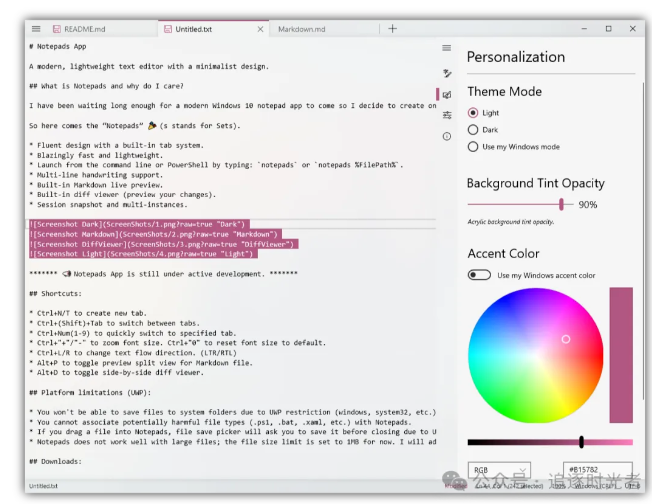
Task: Click the line and column indicator
Action: coord(509,486)
